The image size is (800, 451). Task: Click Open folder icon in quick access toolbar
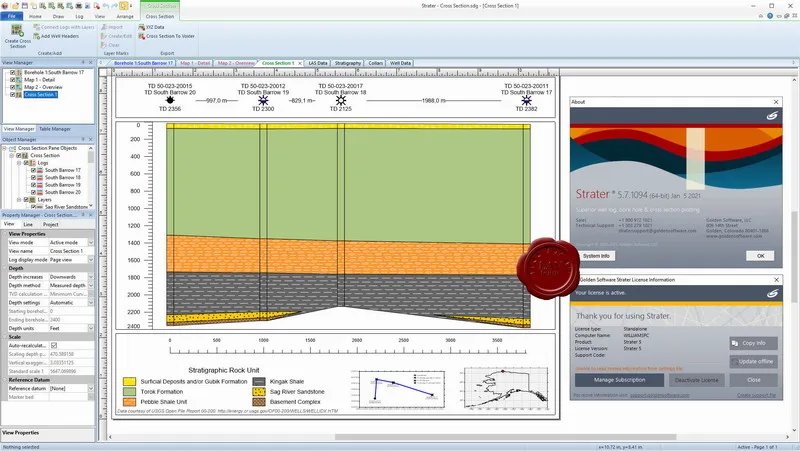(x=15, y=6)
